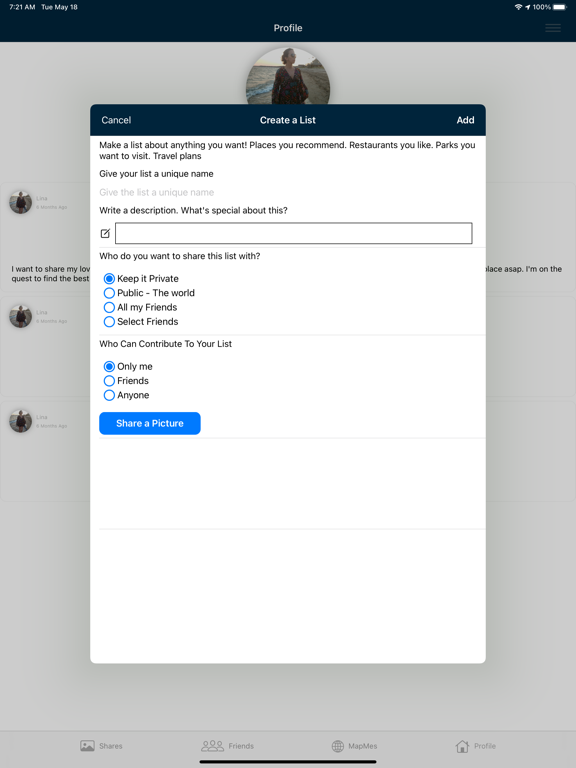Open the Friends tab
The width and height of the screenshot is (576, 768).
228,746
